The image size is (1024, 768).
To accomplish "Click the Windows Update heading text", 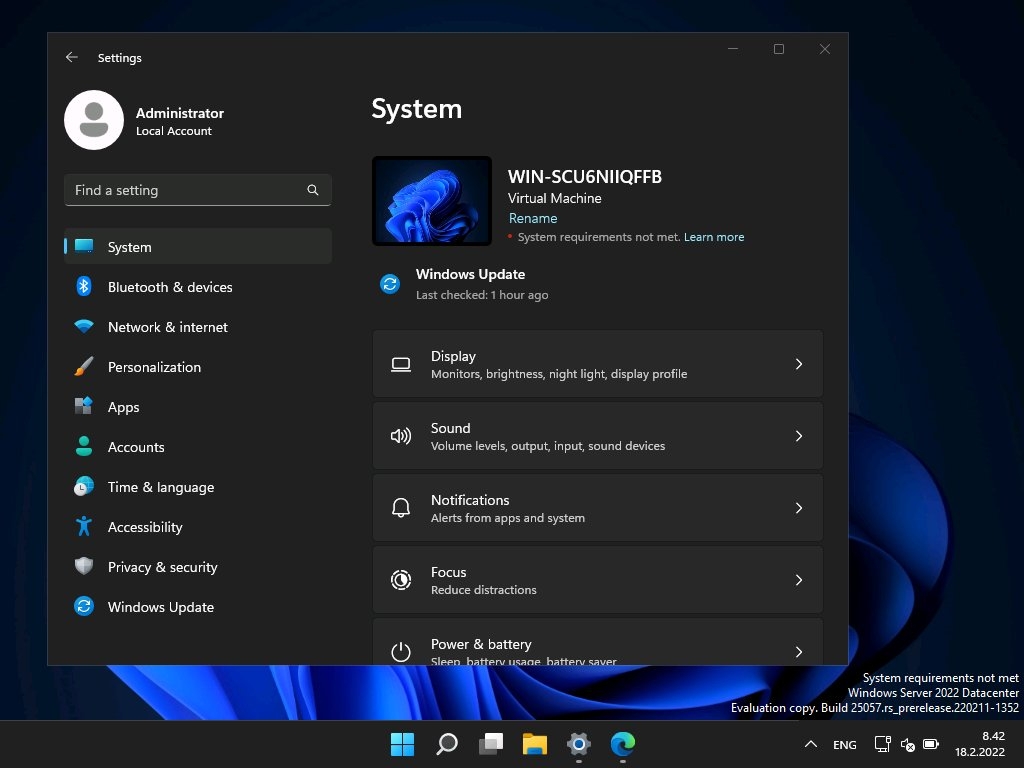I will 470,274.
